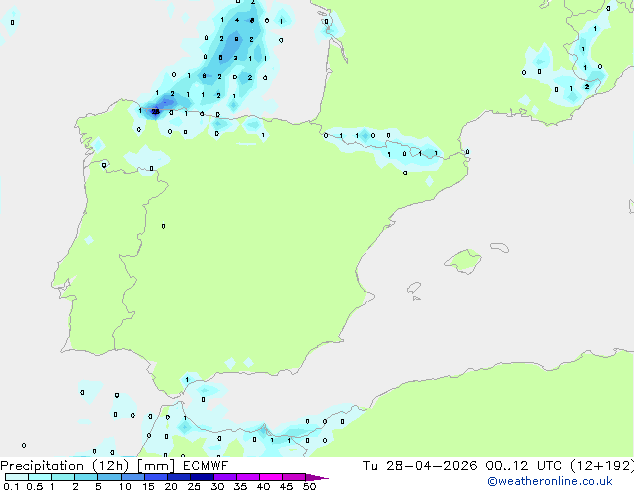Click the 'Tu 28-04-2026 00..12 UTC (12+192)' timestamp
The width and height of the screenshot is (634, 490).
498,466
